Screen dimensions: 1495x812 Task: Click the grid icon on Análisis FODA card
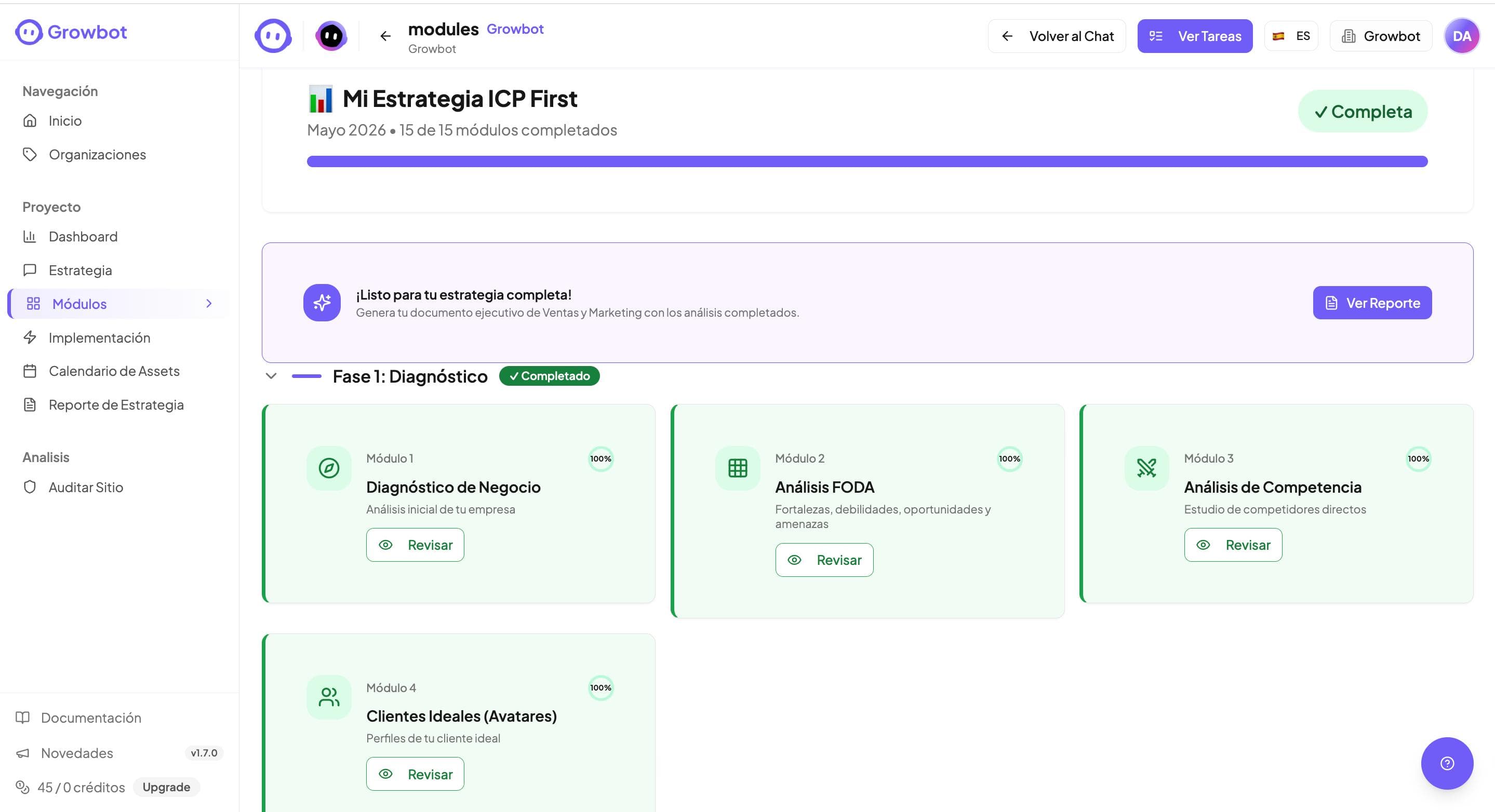pos(738,468)
